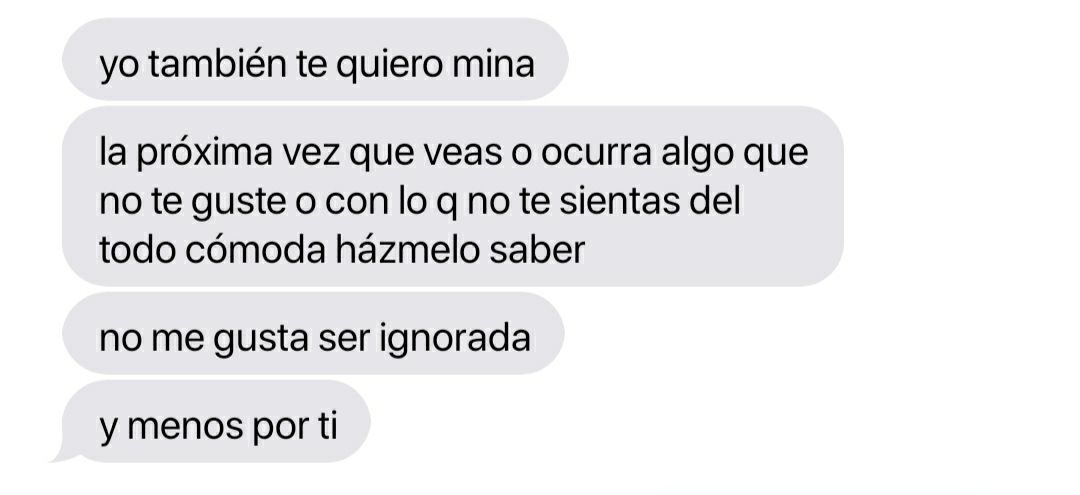Click the word "ti" in the last bubble
The width and height of the screenshot is (1080, 495).
tap(328, 425)
